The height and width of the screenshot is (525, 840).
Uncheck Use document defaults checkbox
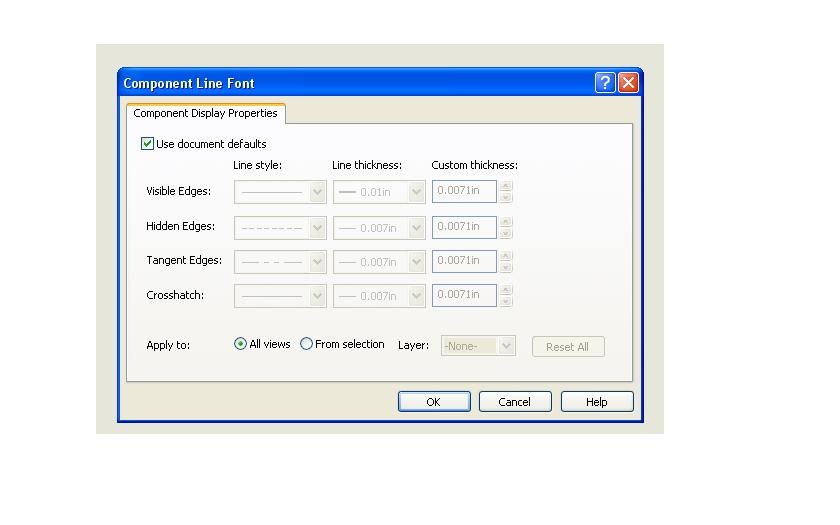click(147, 144)
